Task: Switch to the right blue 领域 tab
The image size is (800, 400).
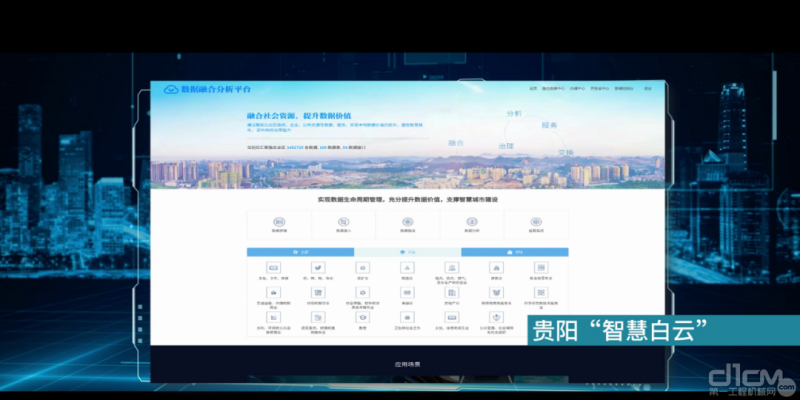Action: (514, 253)
